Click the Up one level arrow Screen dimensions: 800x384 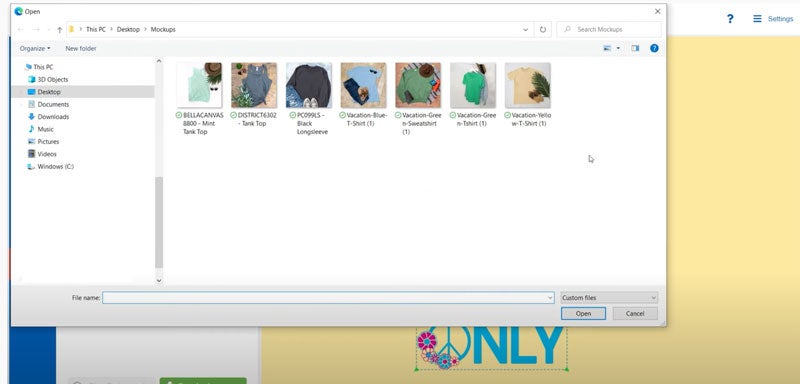click(x=60, y=30)
